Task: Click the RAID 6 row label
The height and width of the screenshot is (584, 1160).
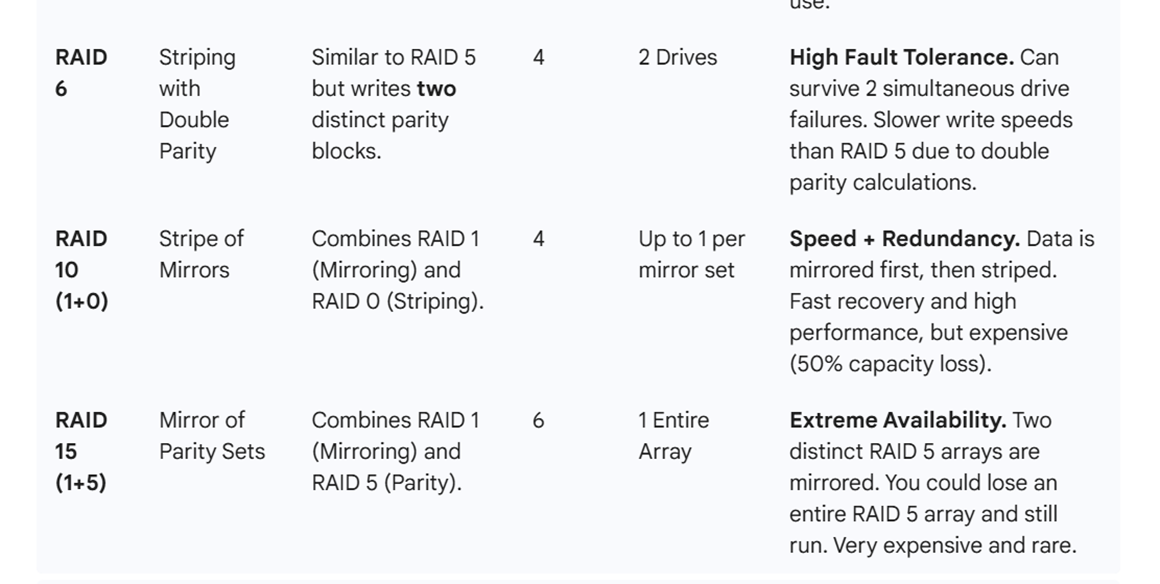Action: tap(80, 73)
